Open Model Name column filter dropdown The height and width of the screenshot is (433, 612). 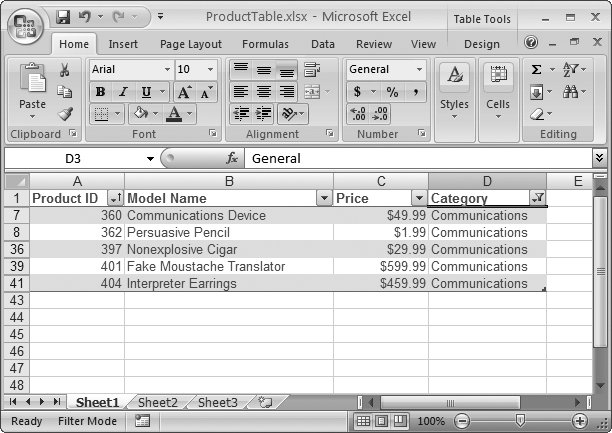click(324, 198)
